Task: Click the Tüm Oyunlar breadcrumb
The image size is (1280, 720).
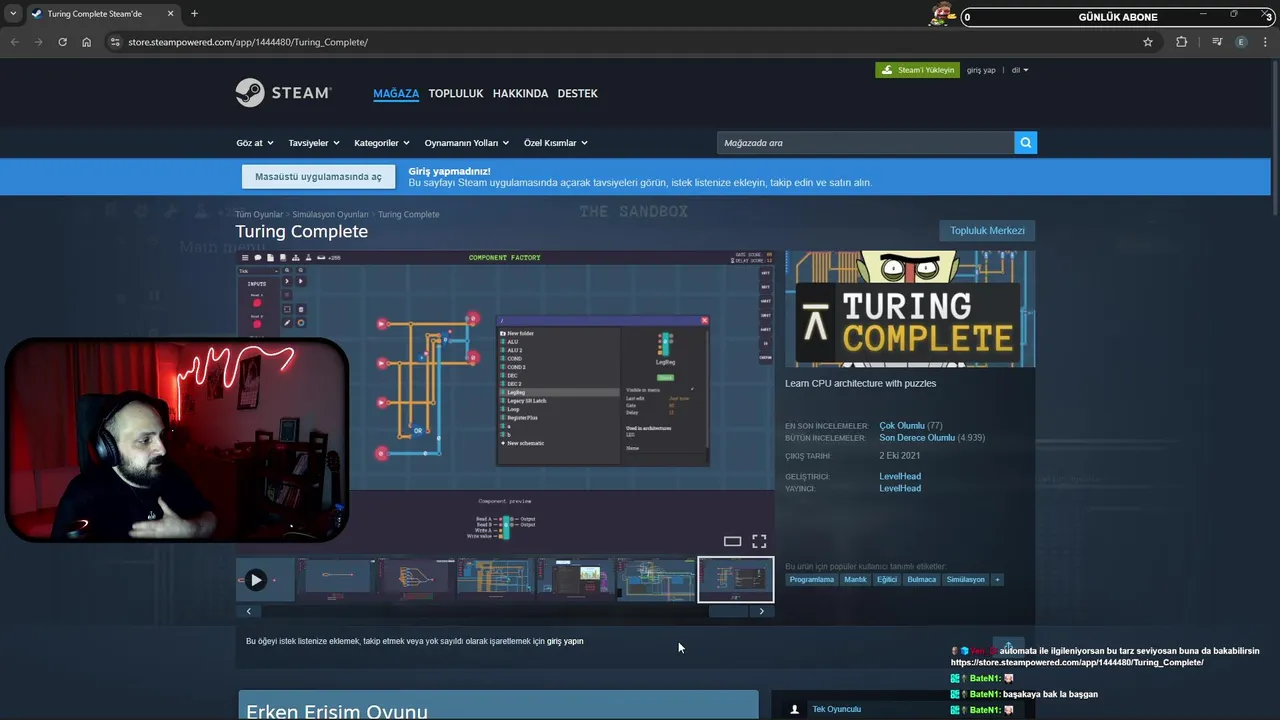Action: coord(259,214)
